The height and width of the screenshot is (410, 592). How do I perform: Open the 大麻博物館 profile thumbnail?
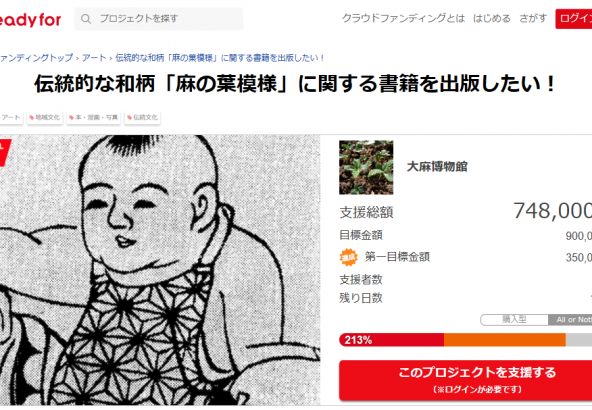(x=366, y=167)
